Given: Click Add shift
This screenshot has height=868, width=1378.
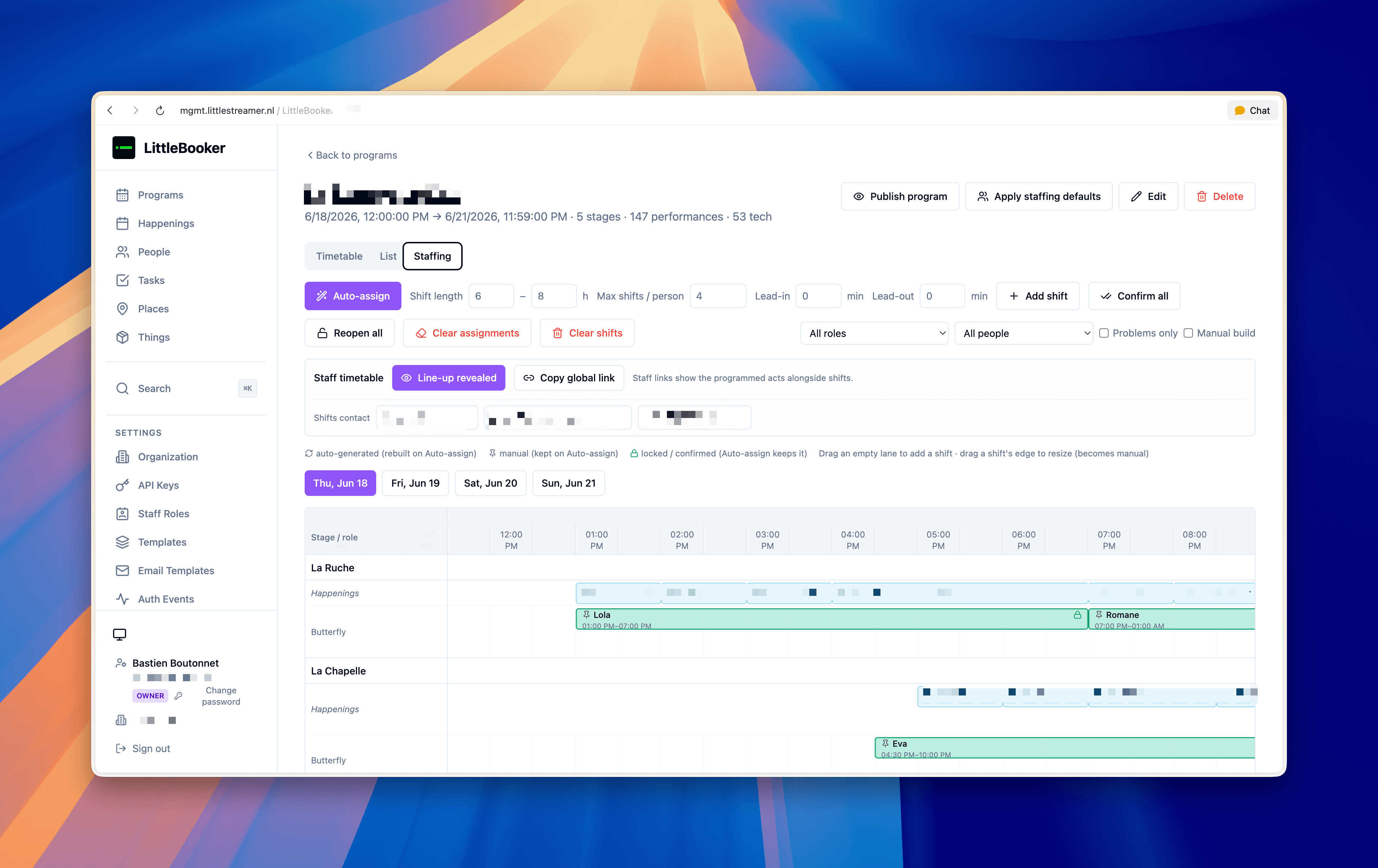Looking at the screenshot, I should pyautogui.click(x=1038, y=296).
